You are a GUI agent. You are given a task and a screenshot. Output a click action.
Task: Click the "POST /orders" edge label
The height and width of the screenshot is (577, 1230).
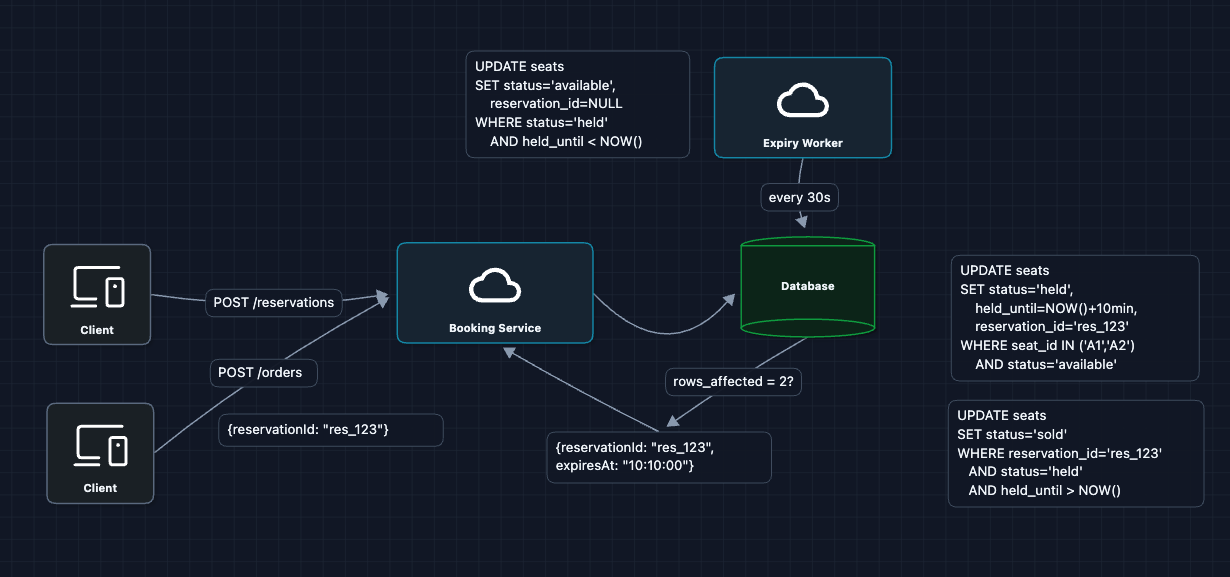pos(262,373)
